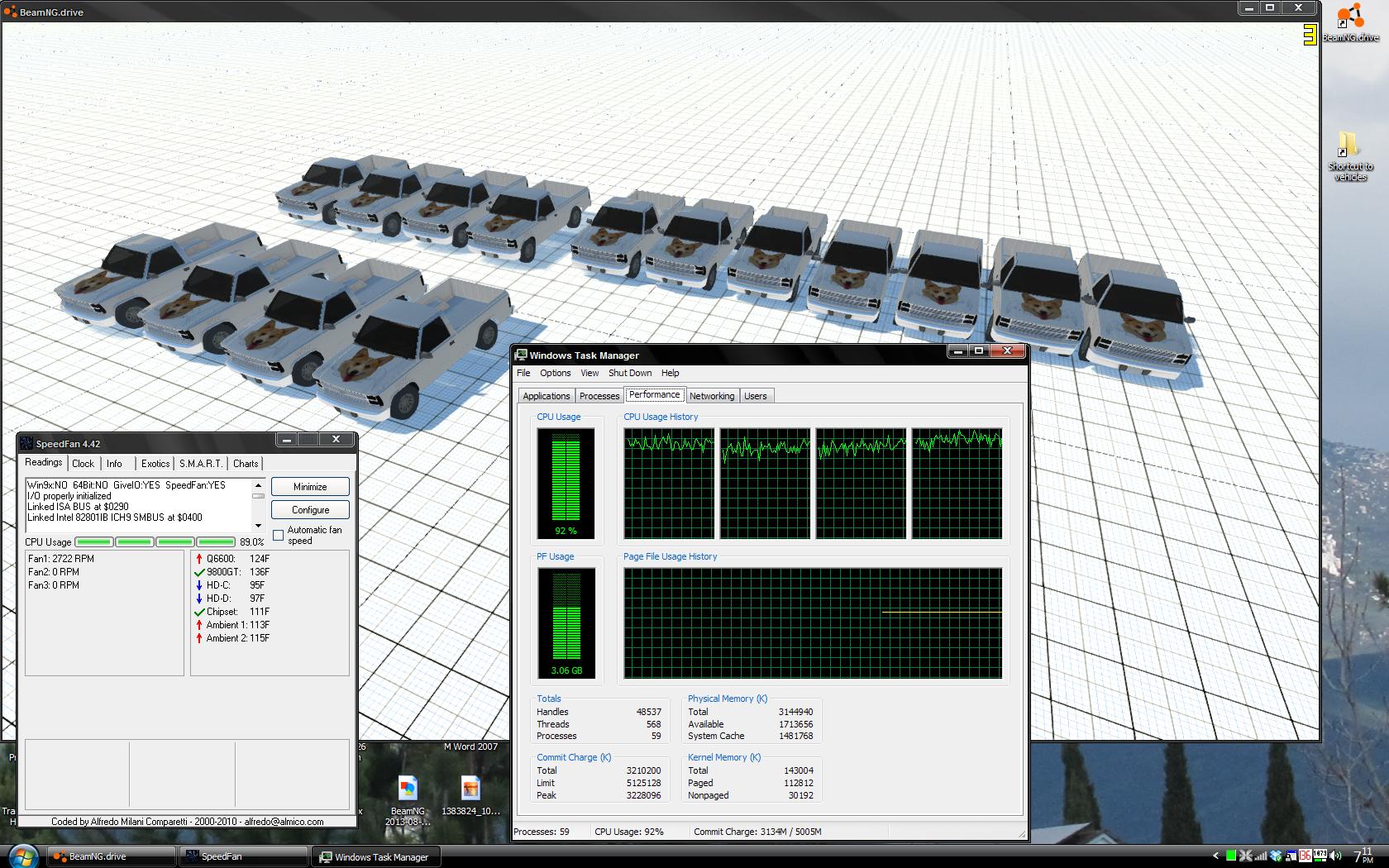Switch to the Networking tab
The height and width of the screenshot is (868, 1389).
coord(712,396)
